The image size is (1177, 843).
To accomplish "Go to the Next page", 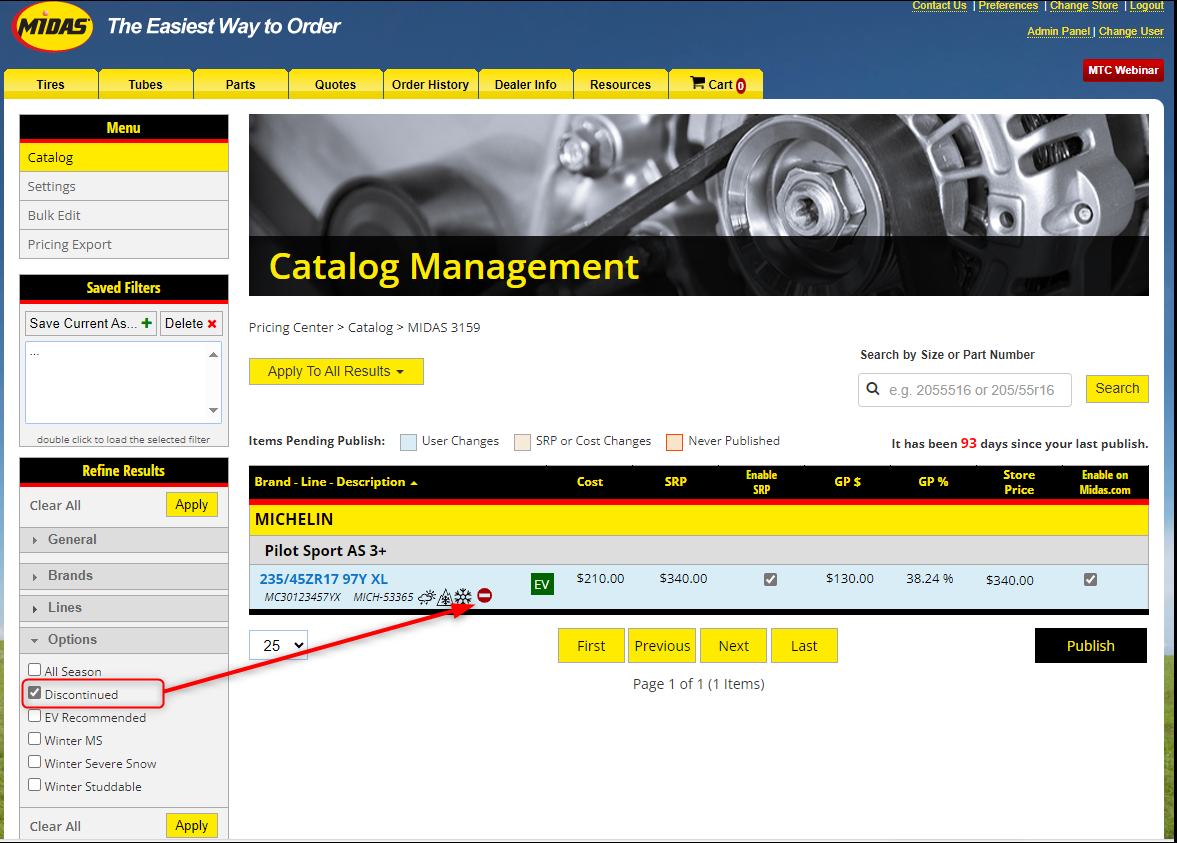I will 733,646.
